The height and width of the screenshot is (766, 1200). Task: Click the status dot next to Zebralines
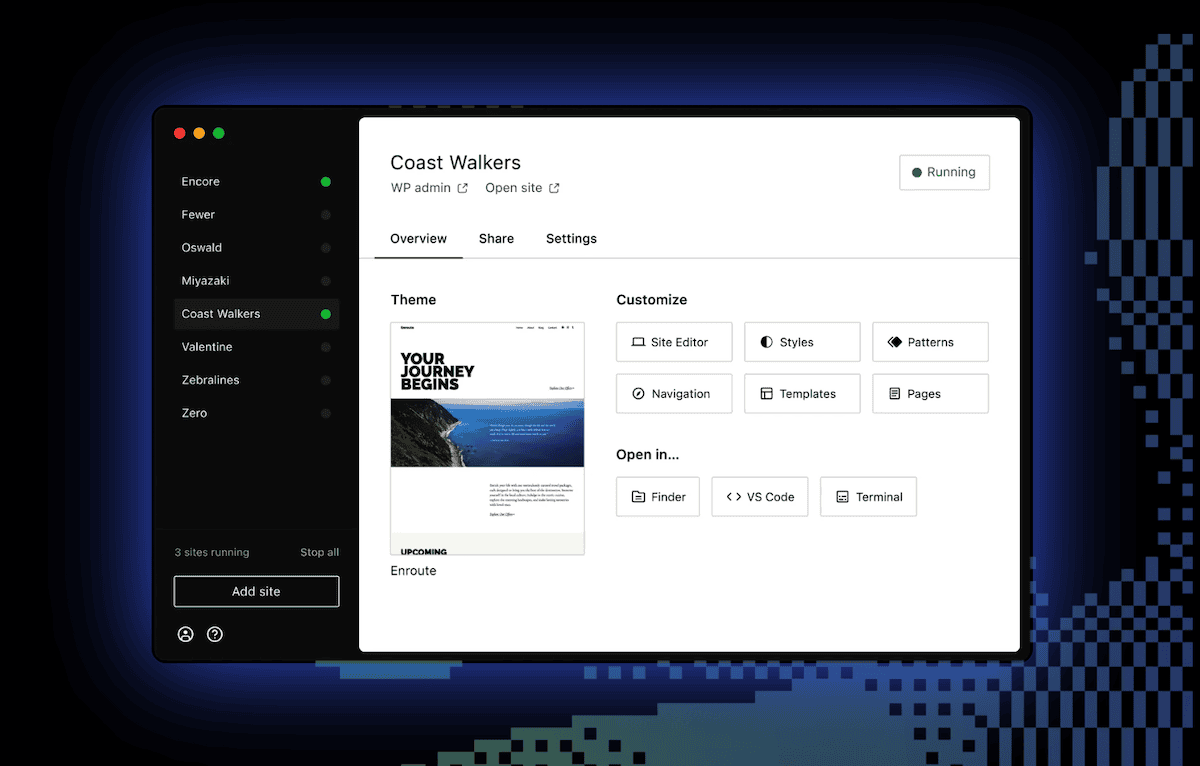325,380
